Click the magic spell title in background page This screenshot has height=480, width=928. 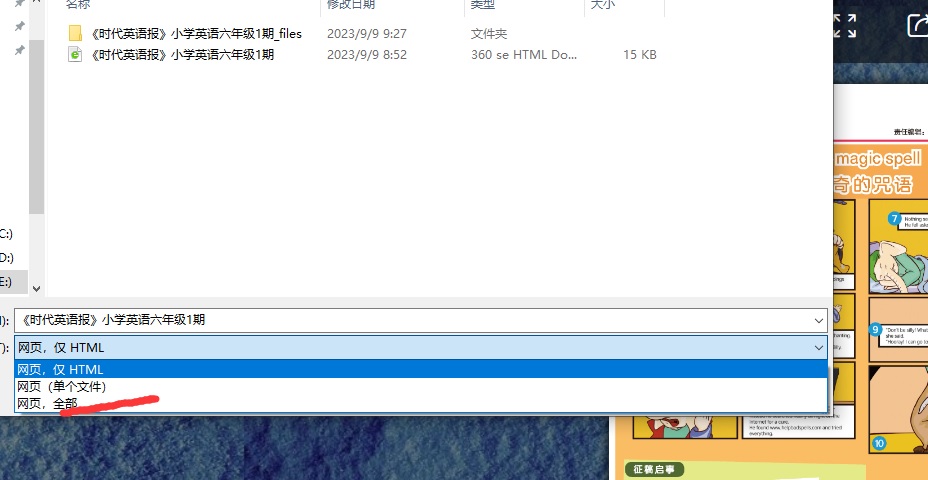pyautogui.click(x=878, y=159)
